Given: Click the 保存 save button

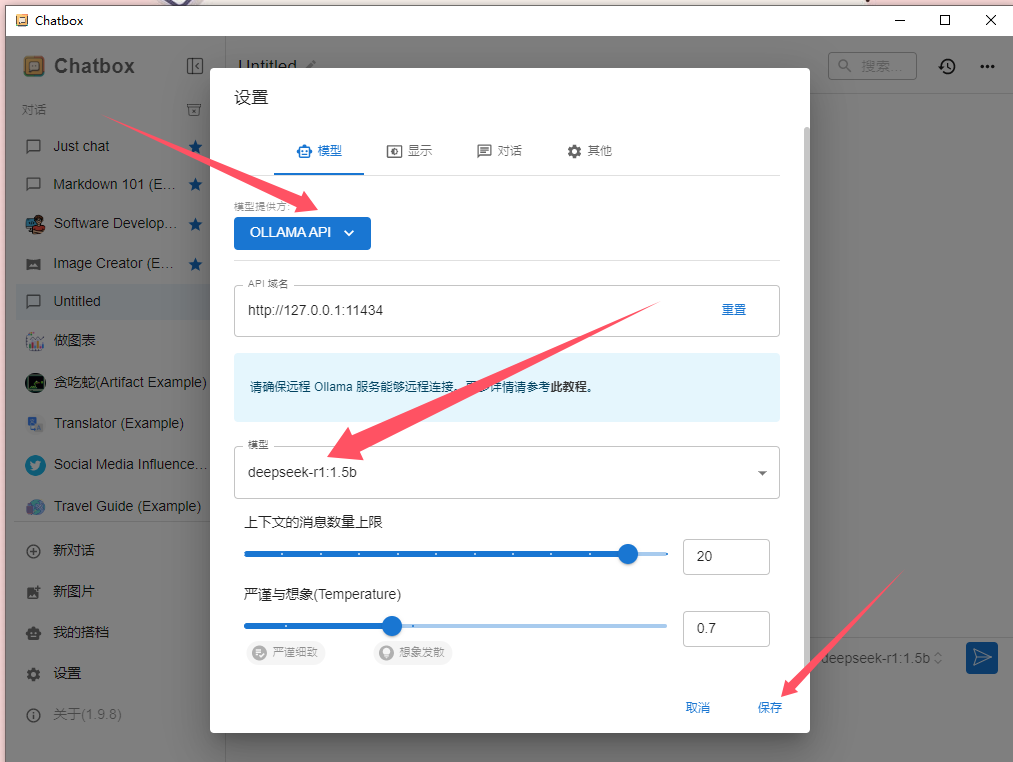Looking at the screenshot, I should point(769,708).
